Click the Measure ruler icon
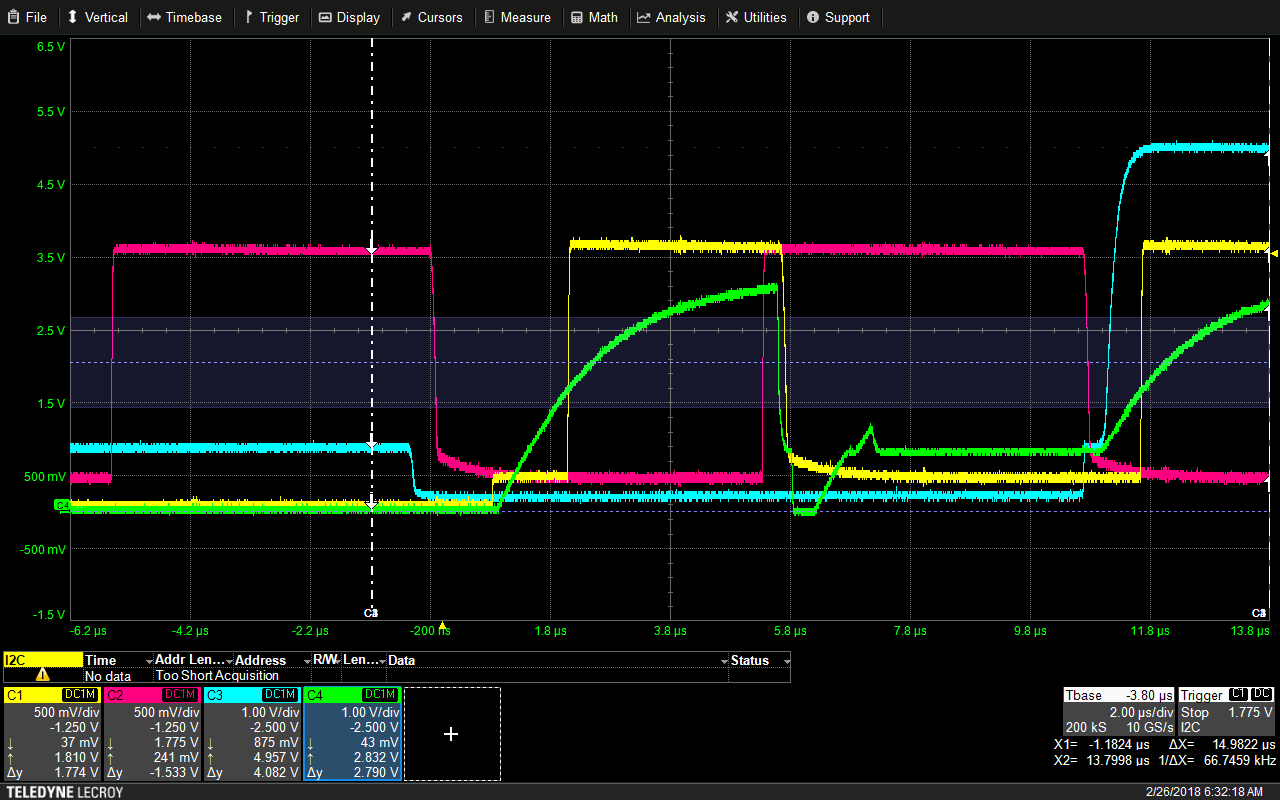This screenshot has height=800, width=1280. tap(489, 17)
